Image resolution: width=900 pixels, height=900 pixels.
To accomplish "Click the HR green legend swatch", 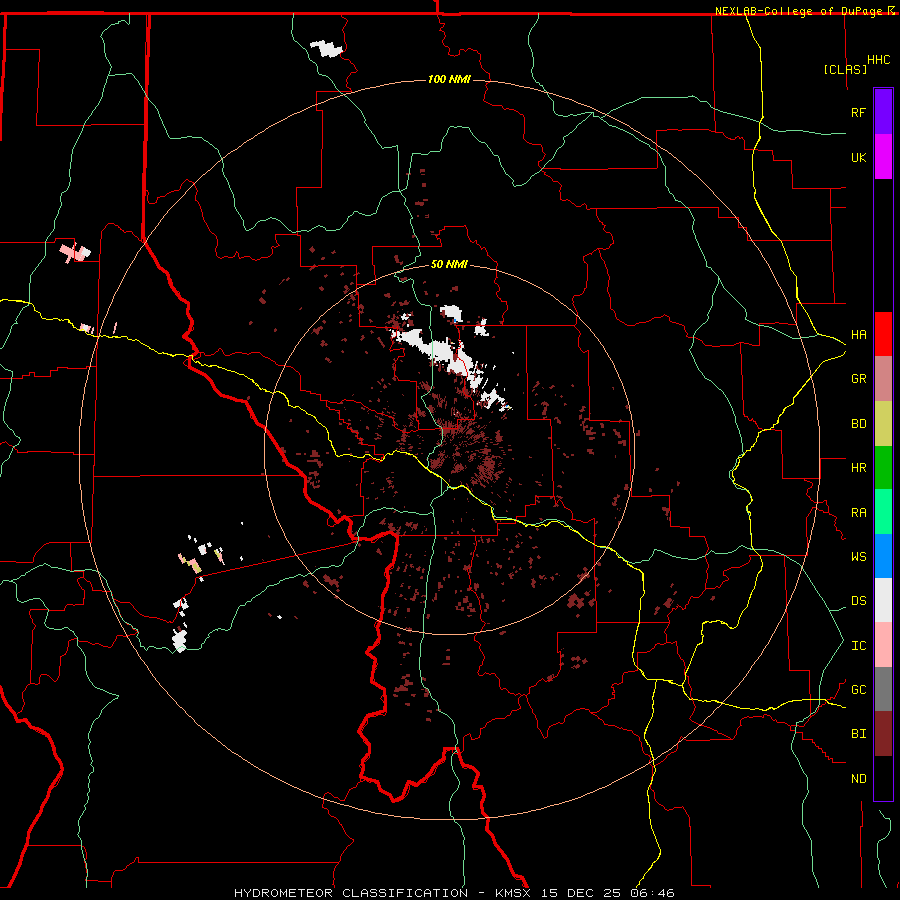I will click(883, 468).
